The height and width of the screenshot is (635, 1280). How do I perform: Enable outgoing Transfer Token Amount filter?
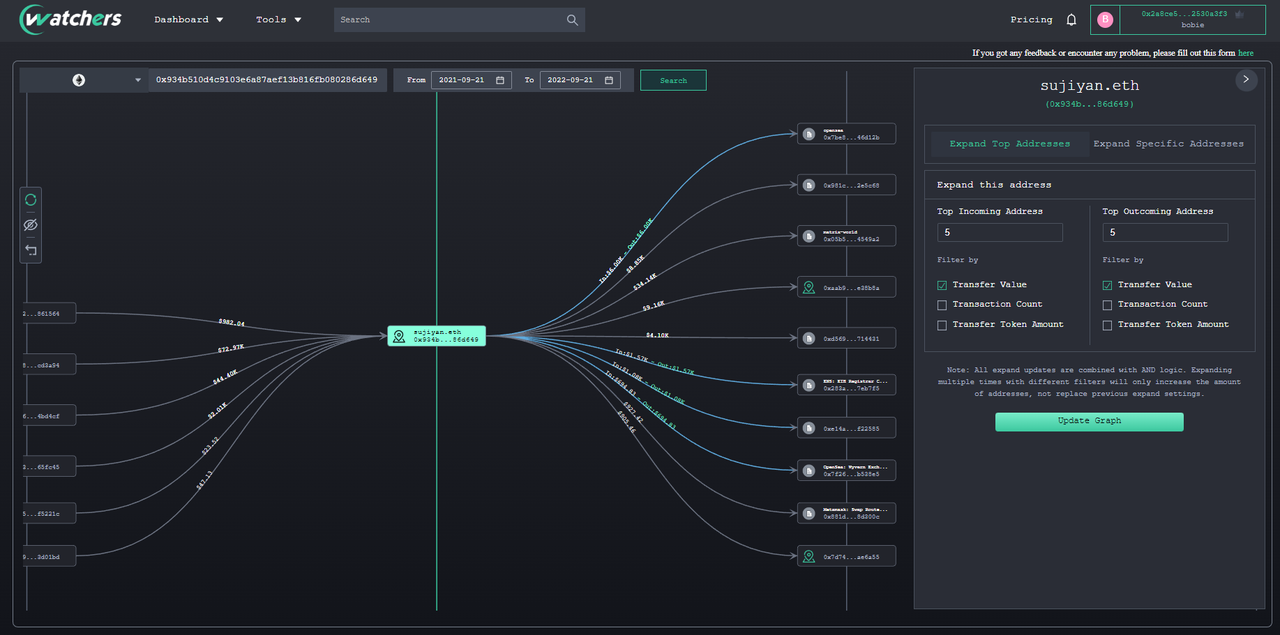1108,325
